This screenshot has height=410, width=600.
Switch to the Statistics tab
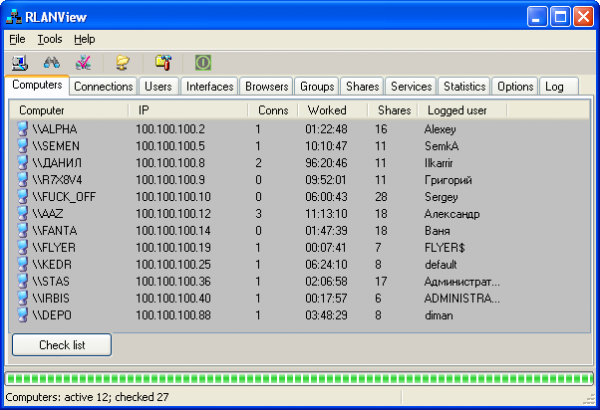tap(465, 87)
